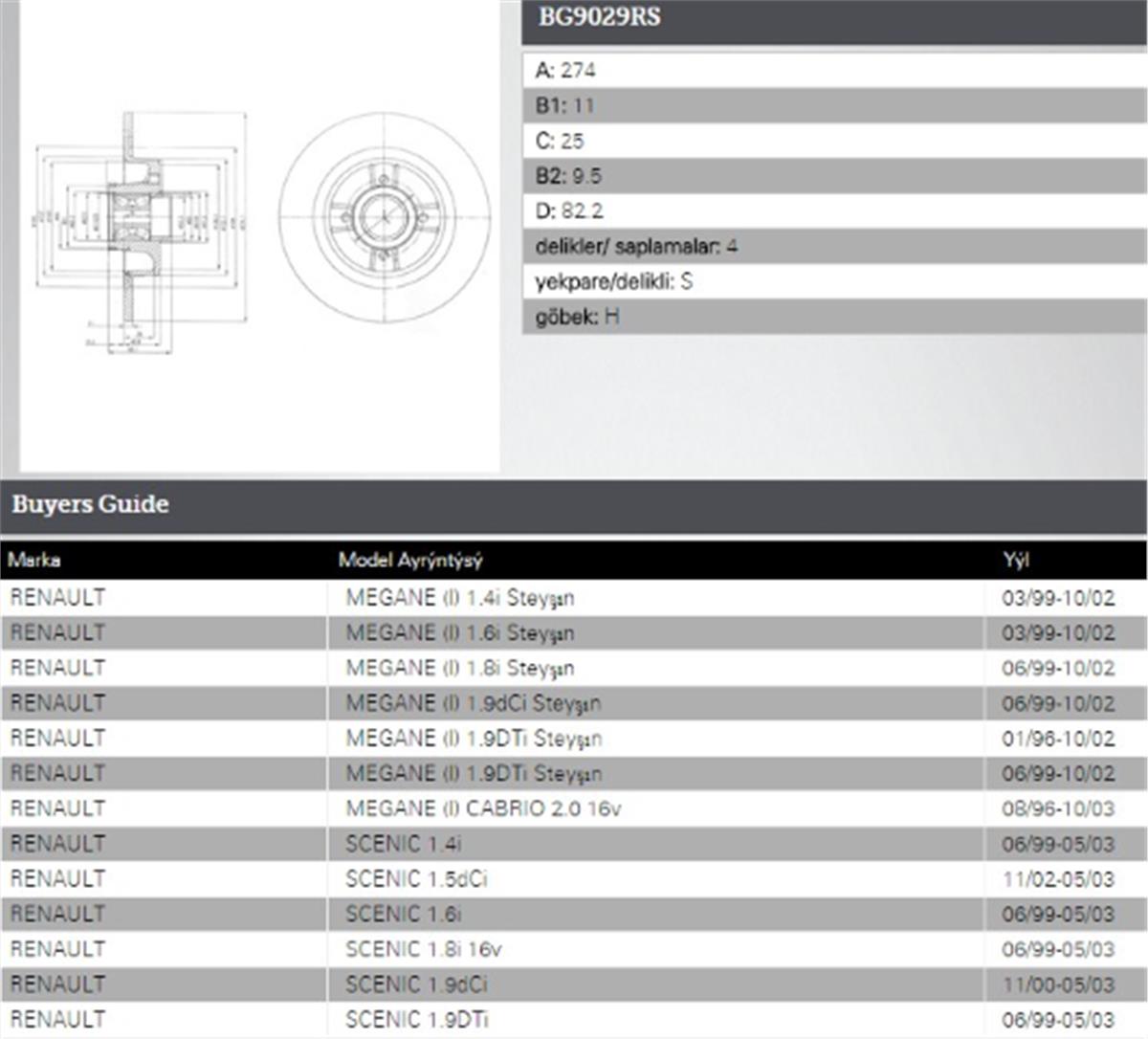
Task: Click the 'B2: 9.5' specification row
Action: pyautogui.click(x=834, y=176)
